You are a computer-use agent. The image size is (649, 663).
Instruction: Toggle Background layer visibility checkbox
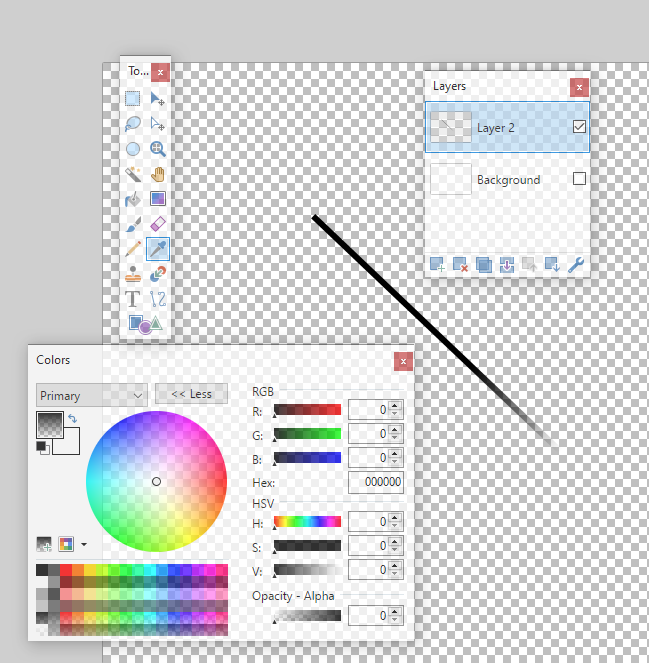579,179
